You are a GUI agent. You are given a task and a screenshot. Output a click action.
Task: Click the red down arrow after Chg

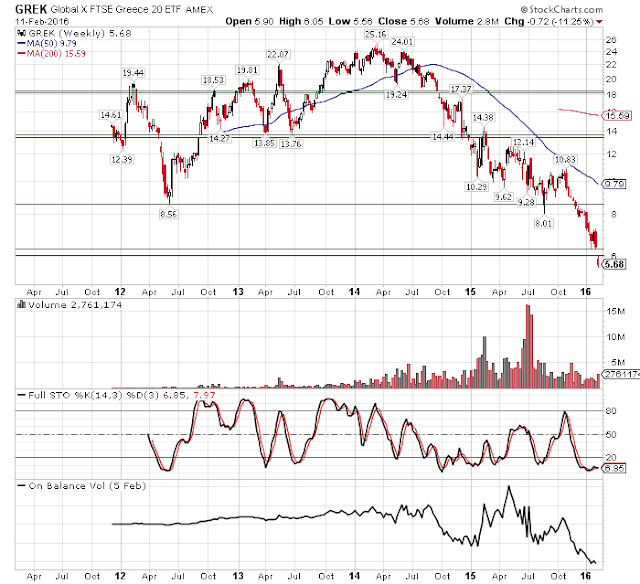tap(599, 22)
